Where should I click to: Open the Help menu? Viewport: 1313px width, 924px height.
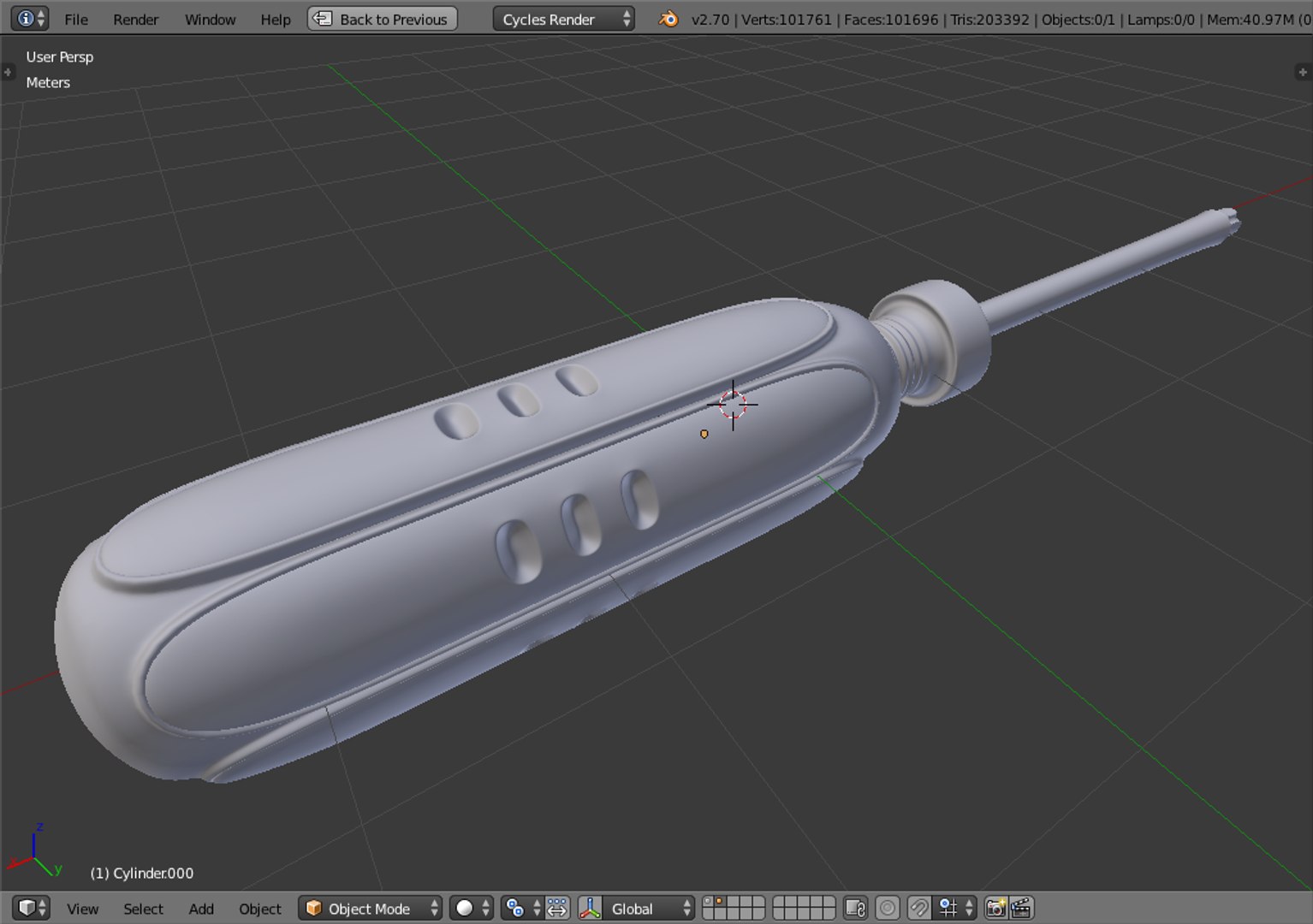coord(276,19)
